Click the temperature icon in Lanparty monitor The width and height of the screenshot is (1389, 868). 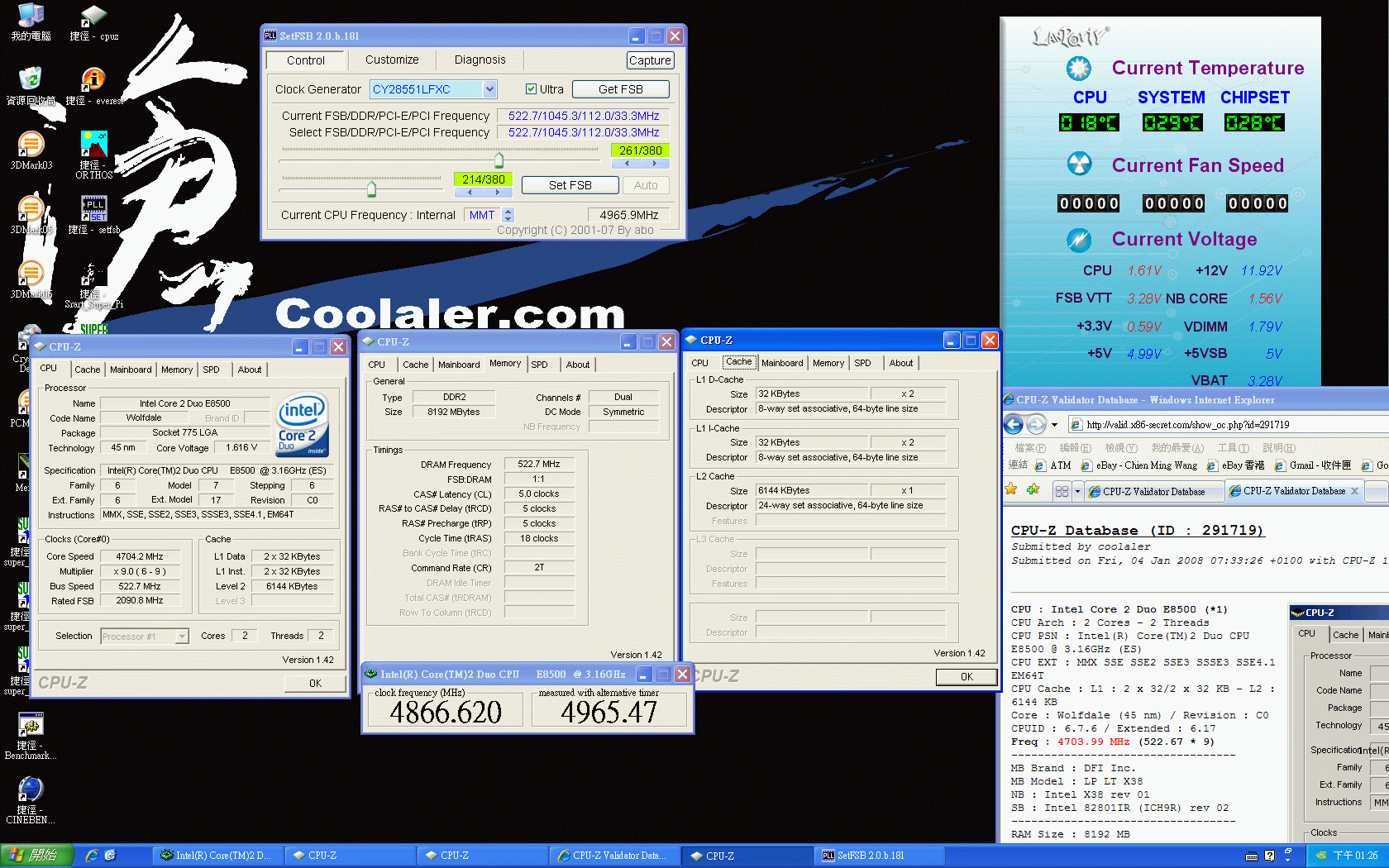1079,68
